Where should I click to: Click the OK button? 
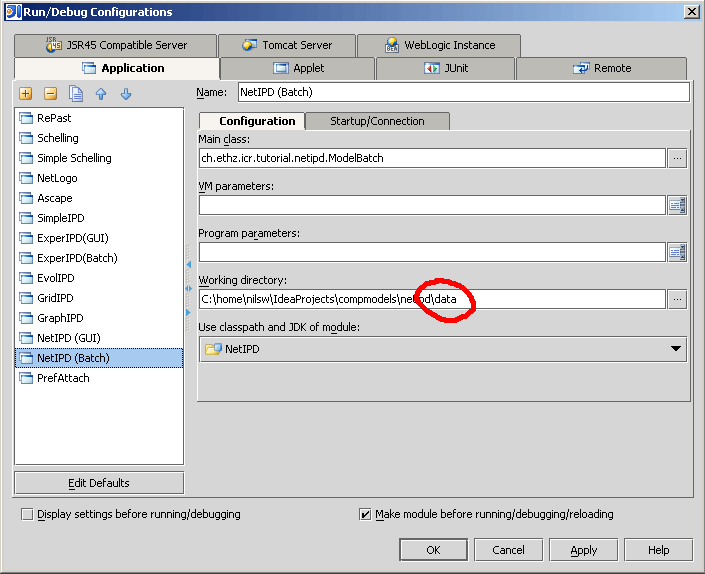[x=433, y=550]
